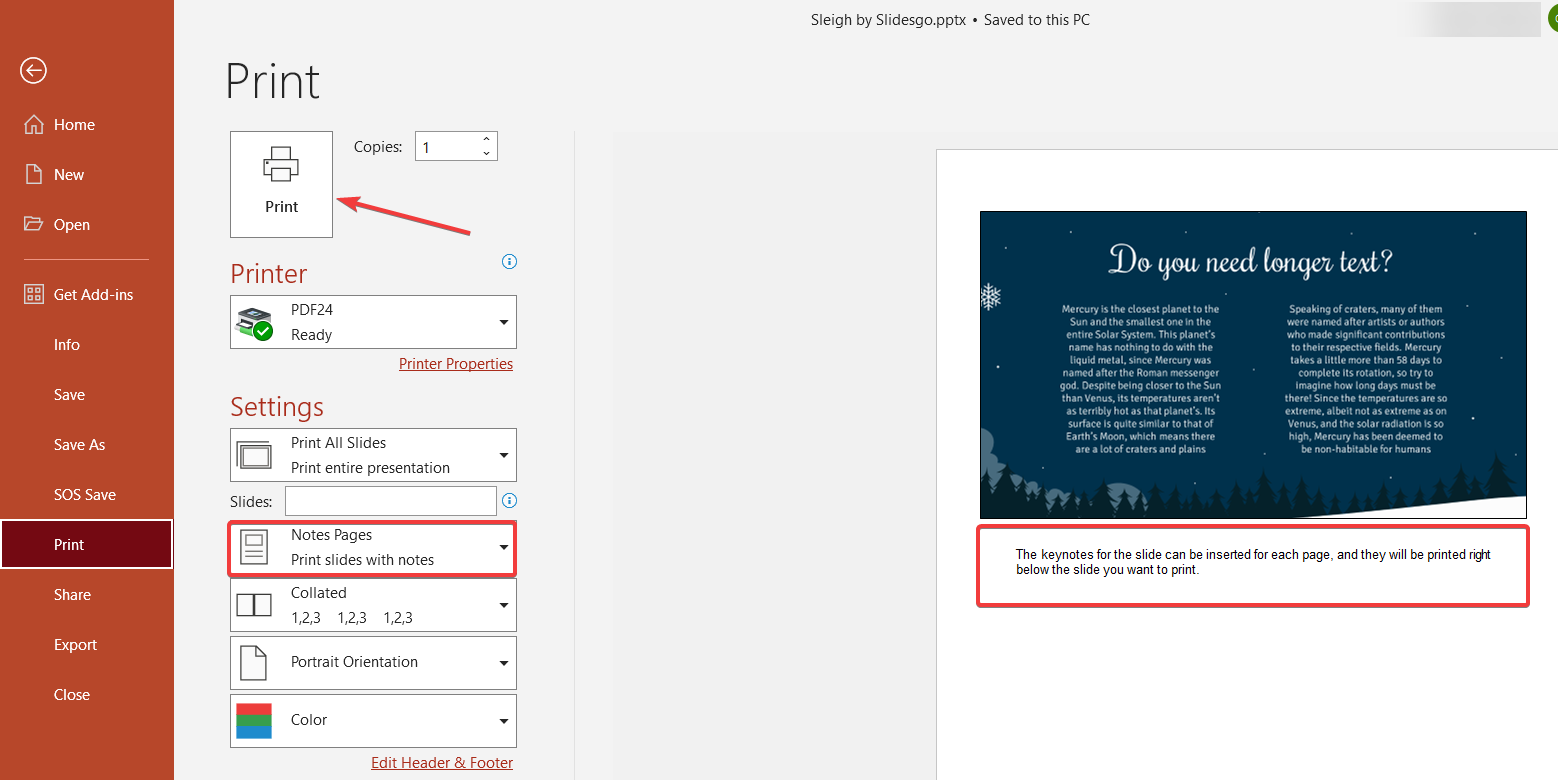Screen dimensions: 1558x780
Task: Click the "Settings" section heading
Action: tap(277, 407)
